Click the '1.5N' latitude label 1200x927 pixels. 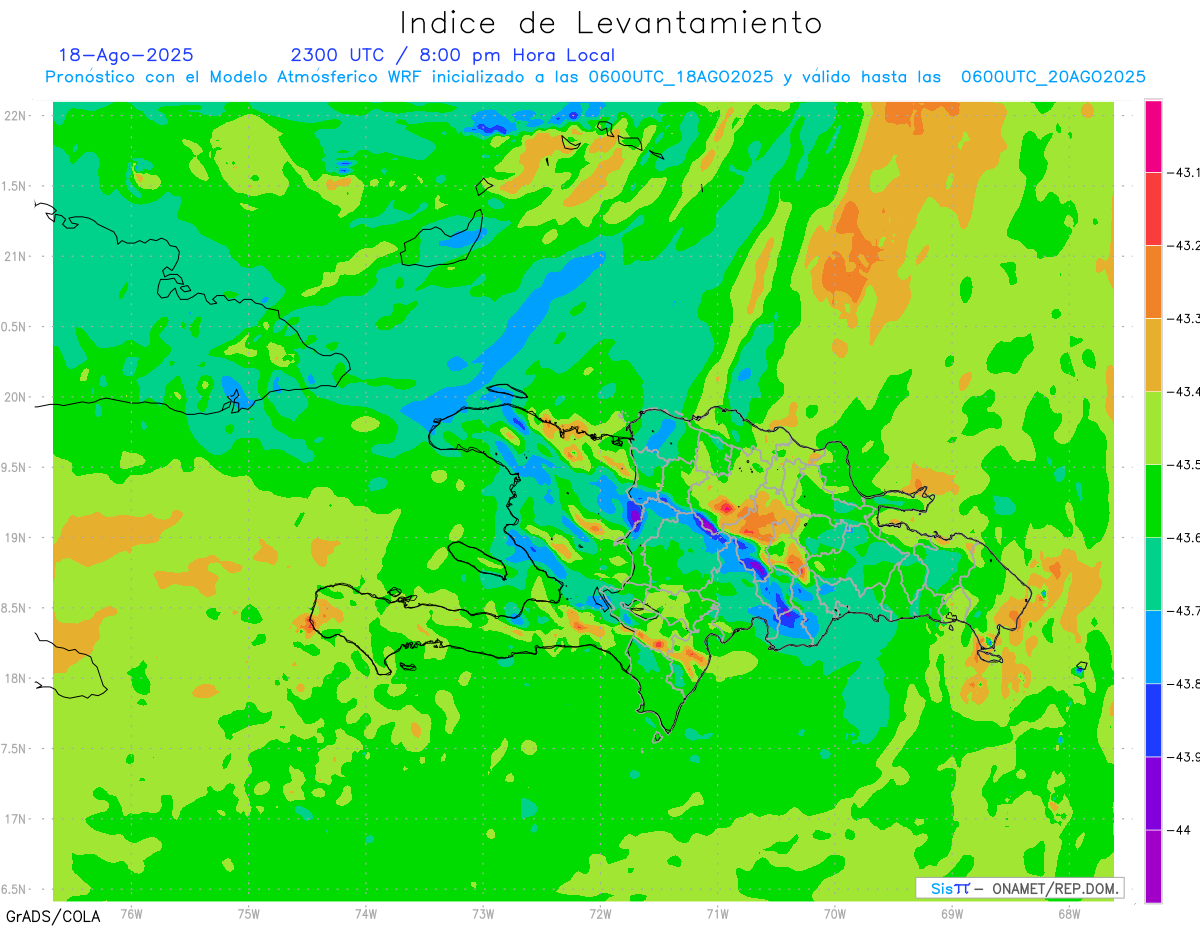click(x=15, y=186)
